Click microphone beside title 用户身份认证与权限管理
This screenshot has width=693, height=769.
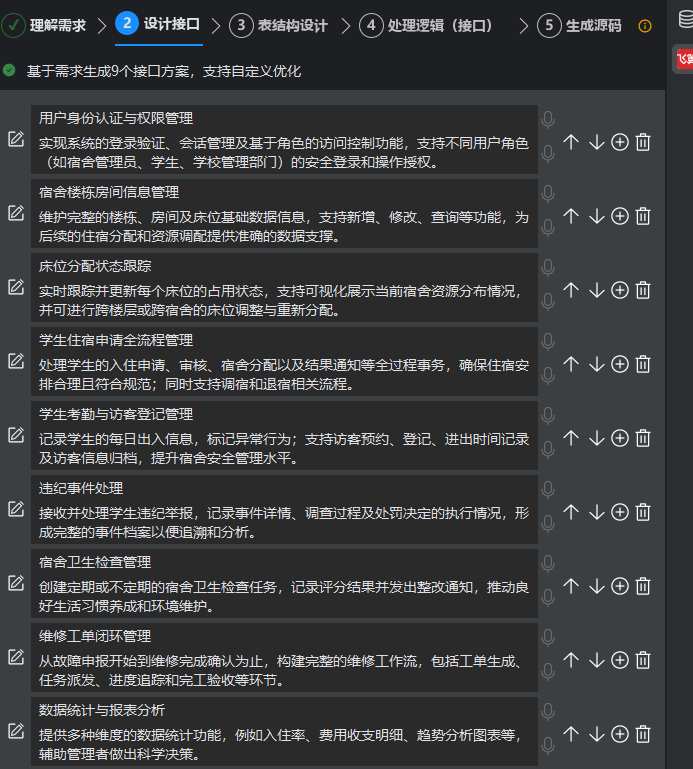click(x=548, y=120)
